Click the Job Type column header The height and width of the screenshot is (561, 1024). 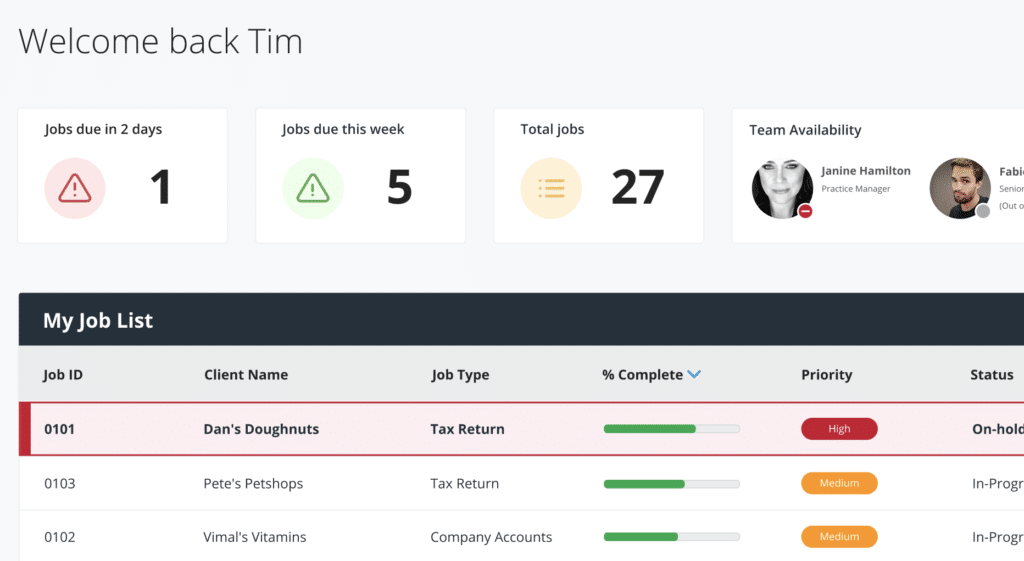point(460,375)
